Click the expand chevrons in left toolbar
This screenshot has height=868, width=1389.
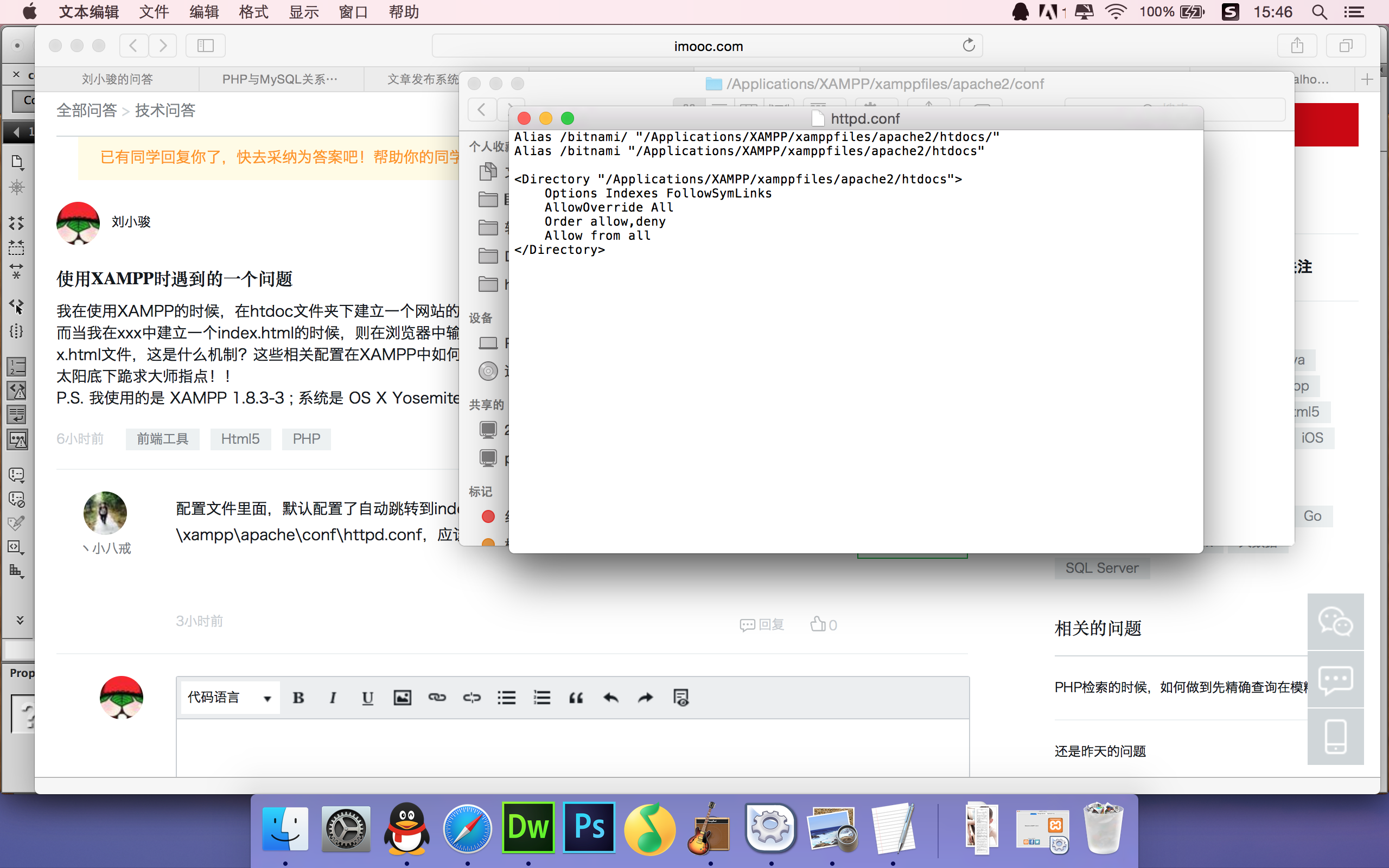tap(20, 620)
